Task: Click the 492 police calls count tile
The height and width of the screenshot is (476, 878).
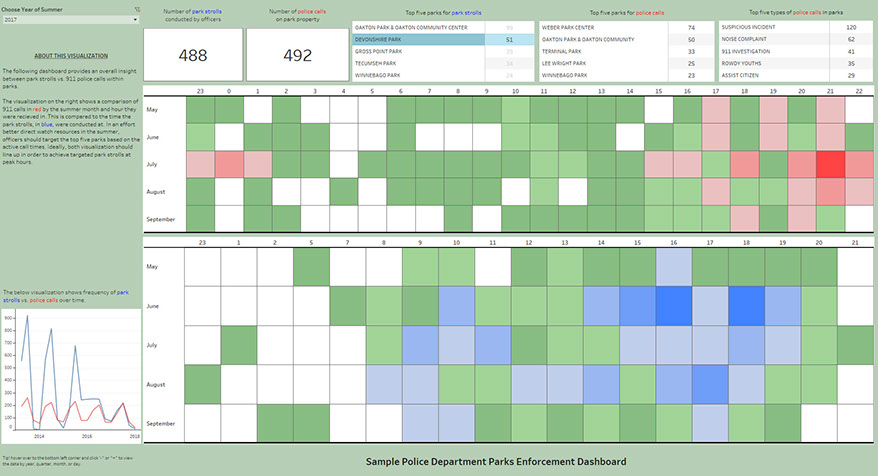Action: pyautogui.click(x=297, y=56)
